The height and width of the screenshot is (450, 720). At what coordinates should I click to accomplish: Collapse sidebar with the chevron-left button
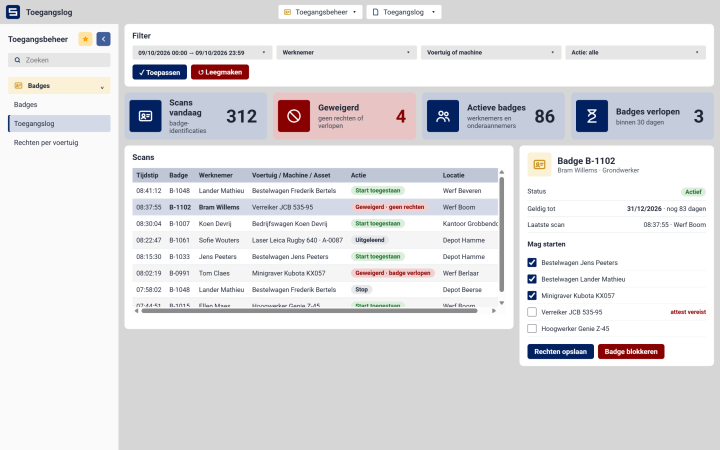pos(103,39)
